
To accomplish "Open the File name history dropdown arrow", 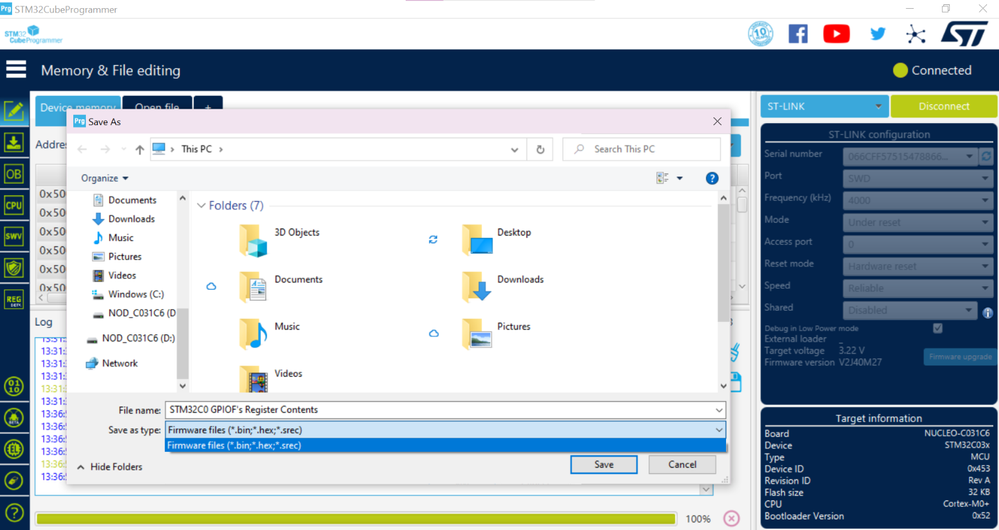I will point(719,410).
